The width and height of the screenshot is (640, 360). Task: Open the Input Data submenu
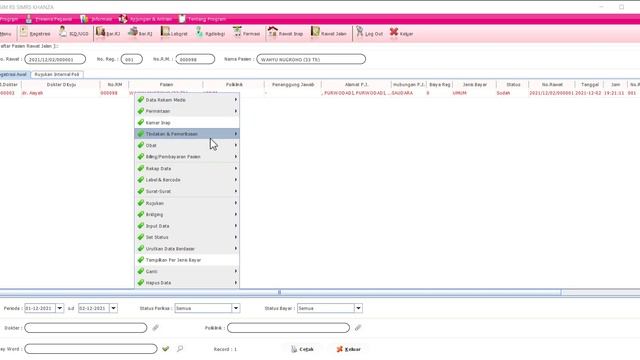pos(187,226)
